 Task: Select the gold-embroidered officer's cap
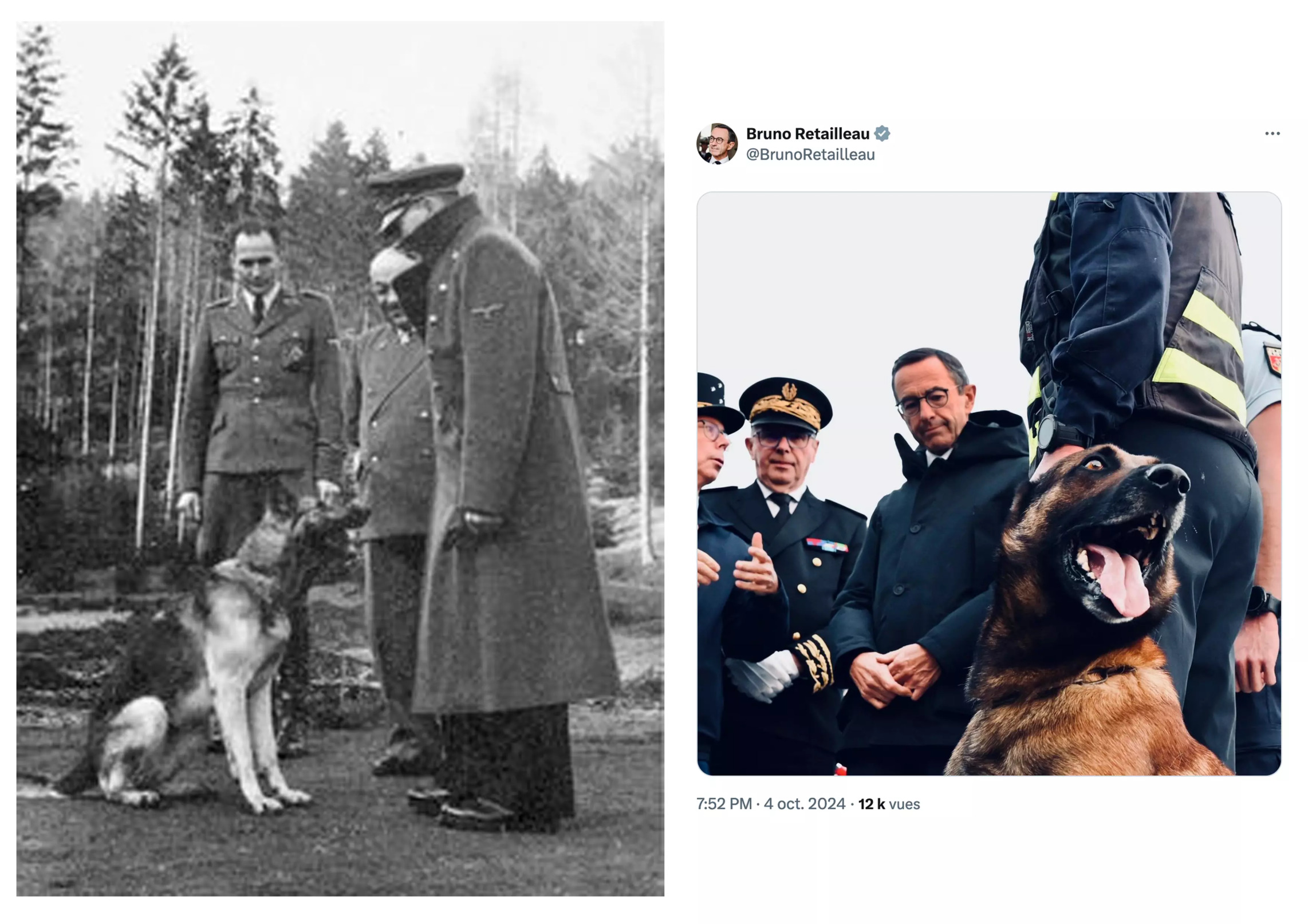tap(785, 404)
